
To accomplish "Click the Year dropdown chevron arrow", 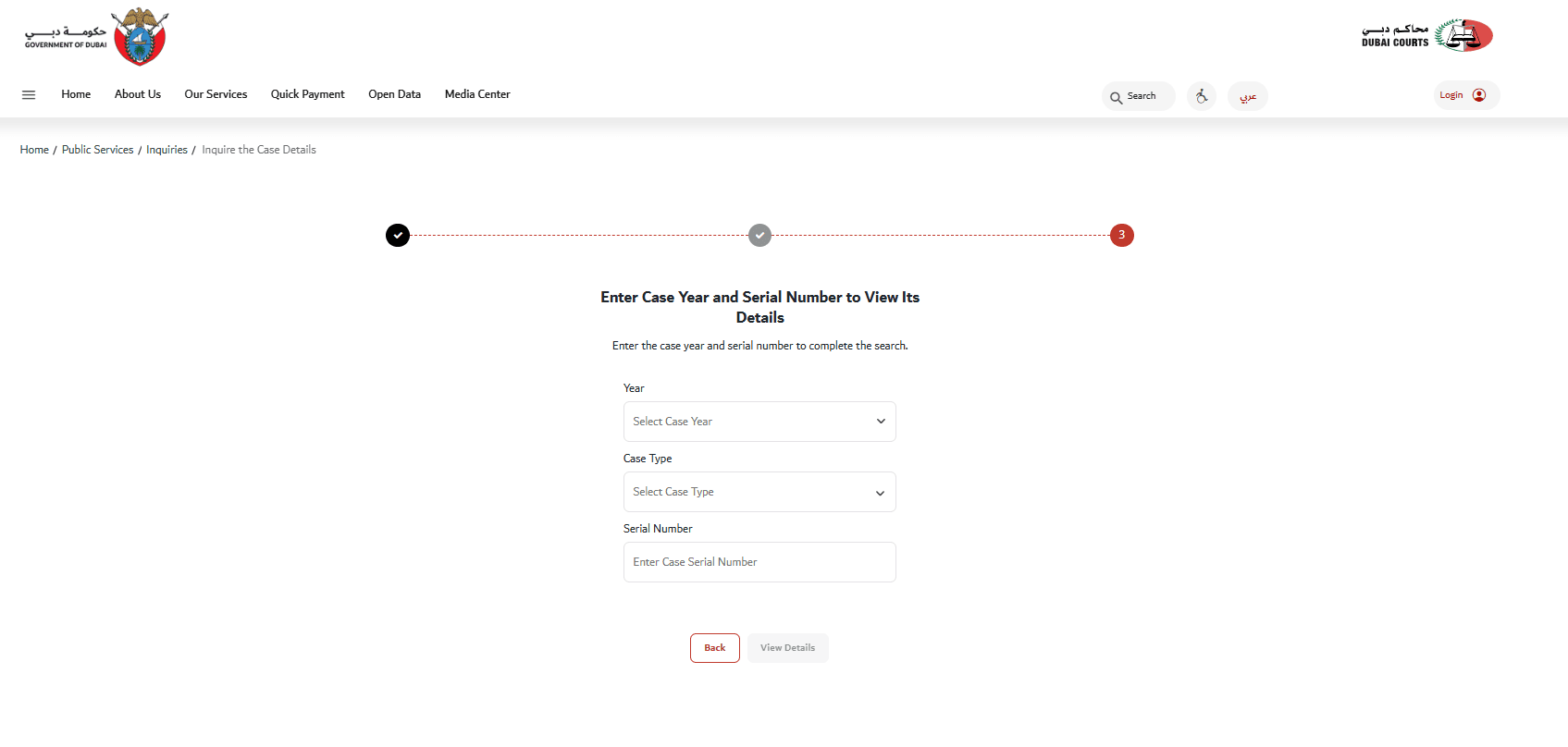I will click(881, 422).
